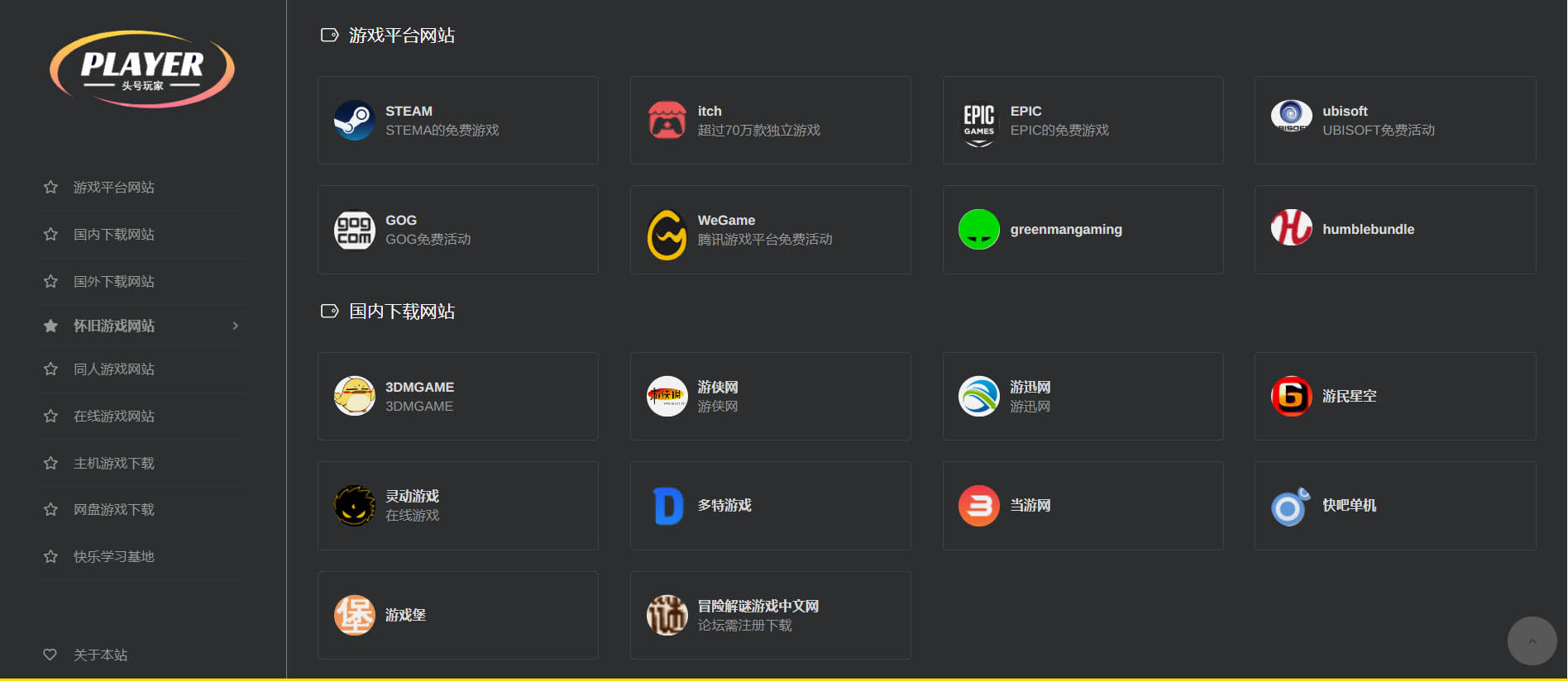
Task: Click the 游民星空 red G icon
Action: pyautogui.click(x=1292, y=397)
